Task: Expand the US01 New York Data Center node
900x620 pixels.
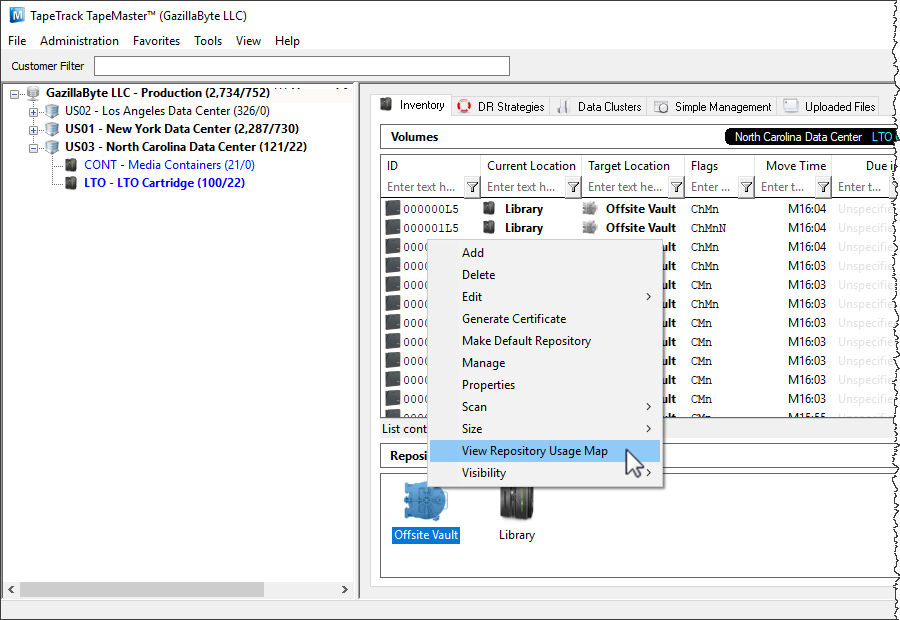Action: pos(33,130)
